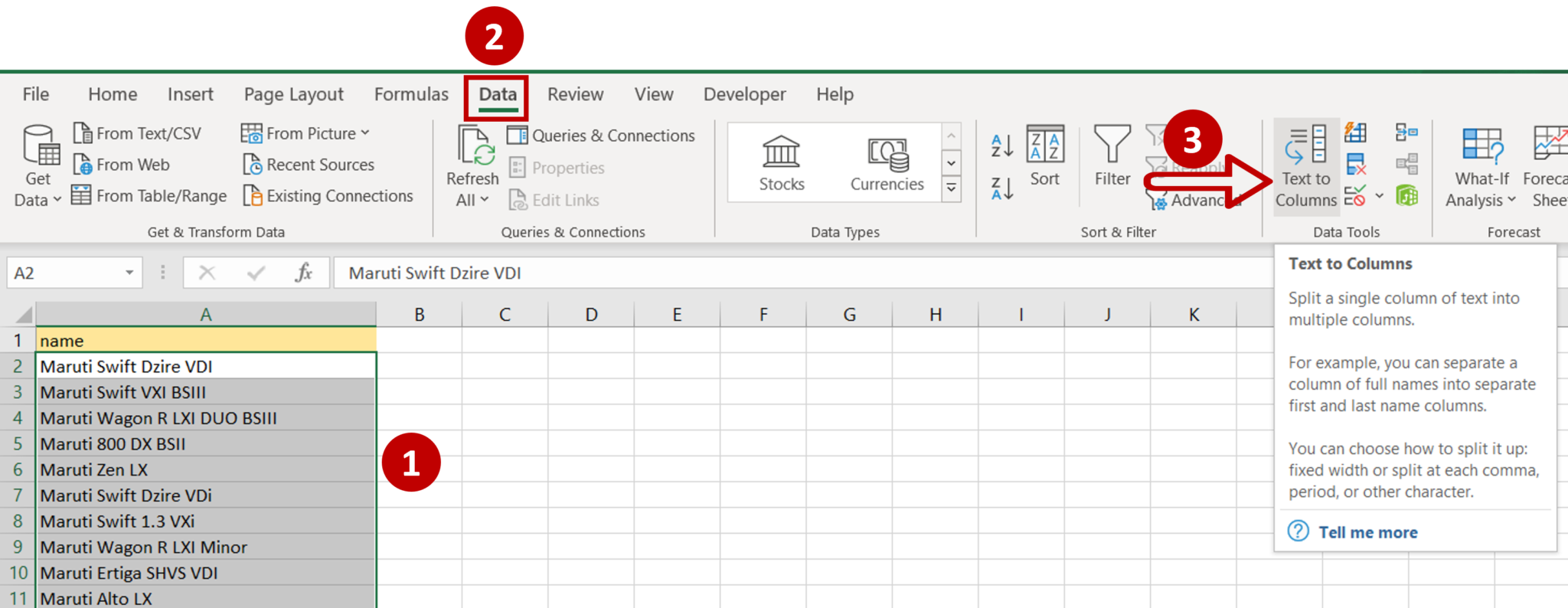Click the Select All corner triangle
Image resolution: width=1568 pixels, height=608 pixels.
pyautogui.click(x=24, y=315)
